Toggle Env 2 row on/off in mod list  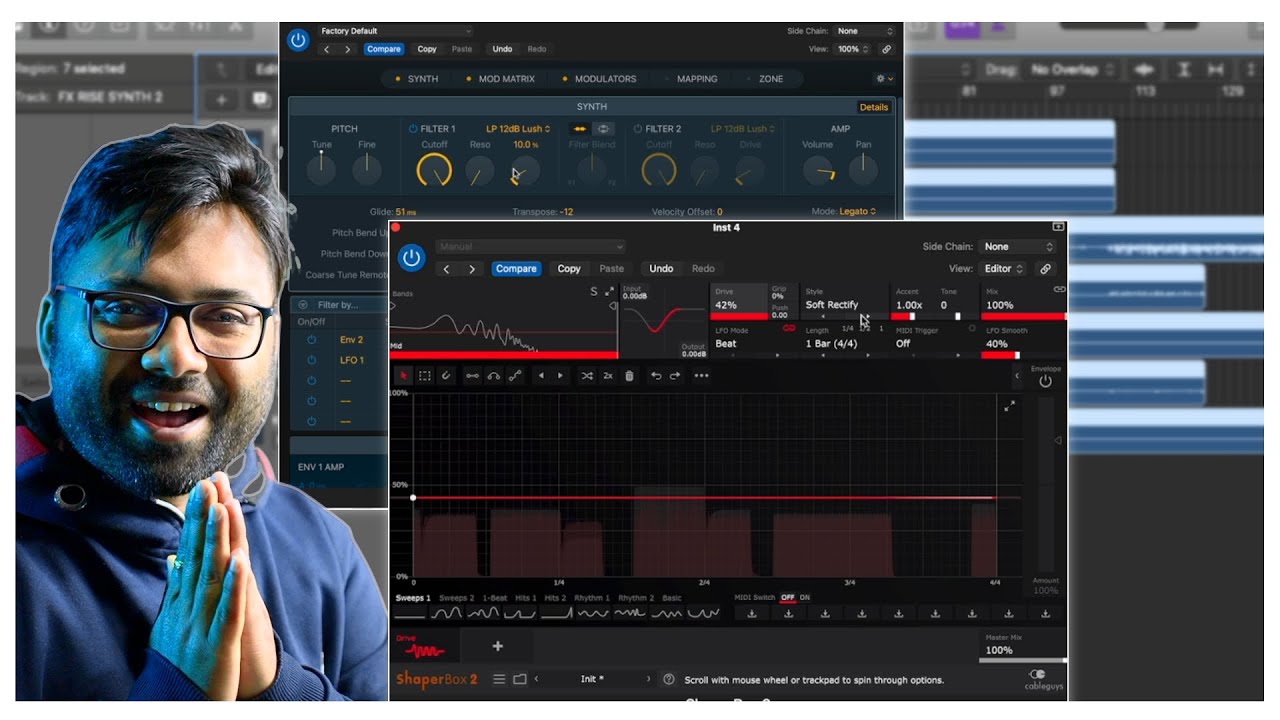point(311,340)
